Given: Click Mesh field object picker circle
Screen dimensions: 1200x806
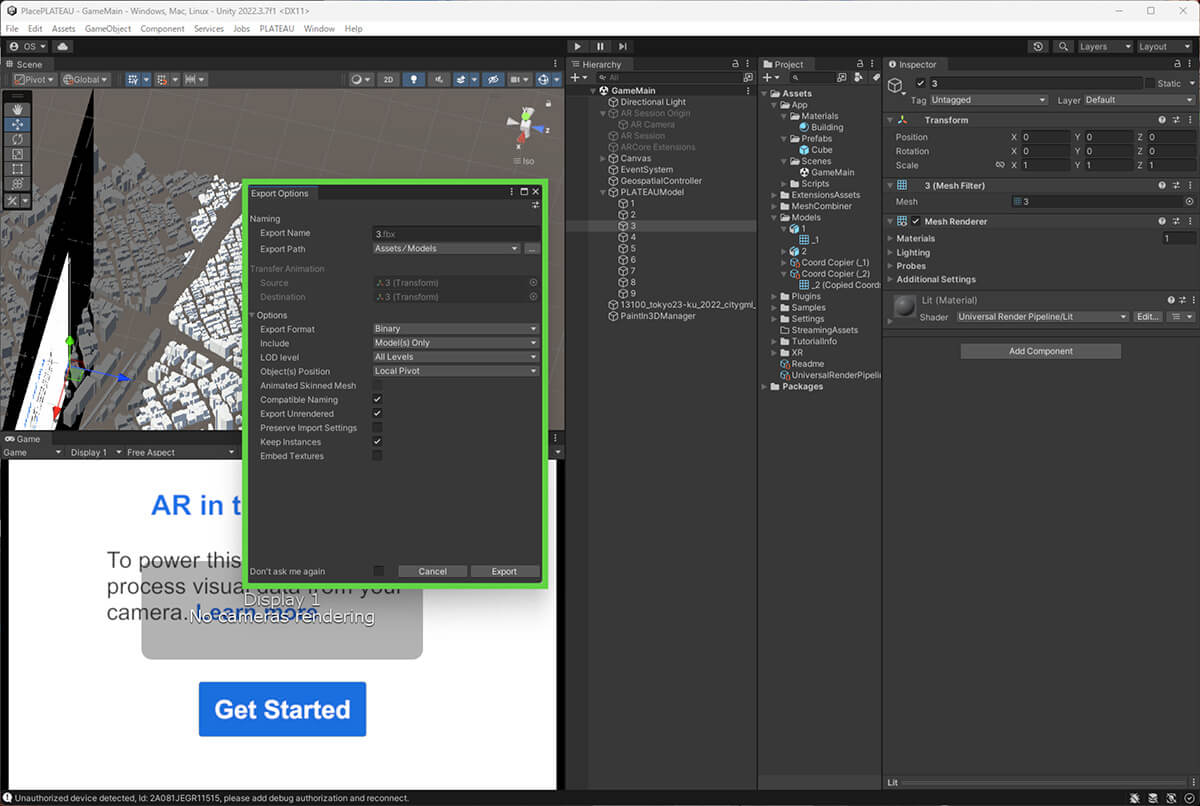Looking at the screenshot, I should (1189, 202).
